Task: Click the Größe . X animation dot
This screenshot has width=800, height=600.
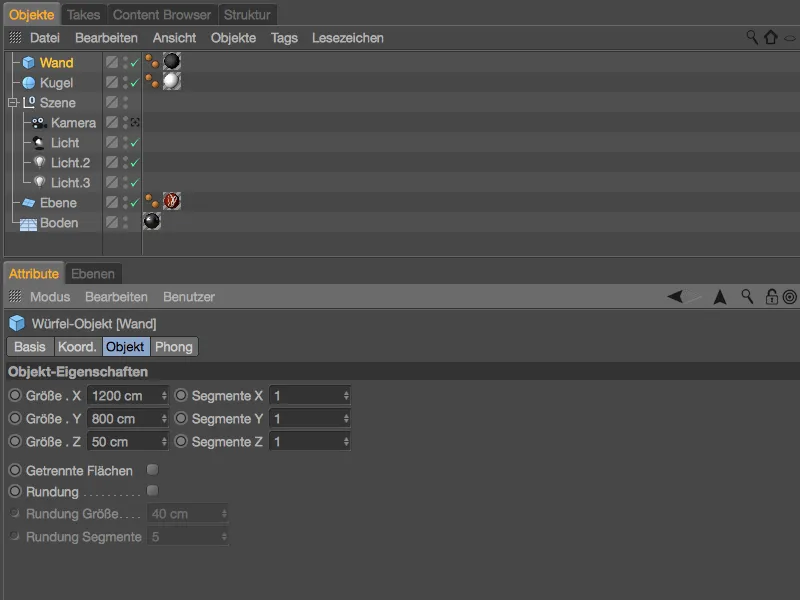Action: point(15,395)
